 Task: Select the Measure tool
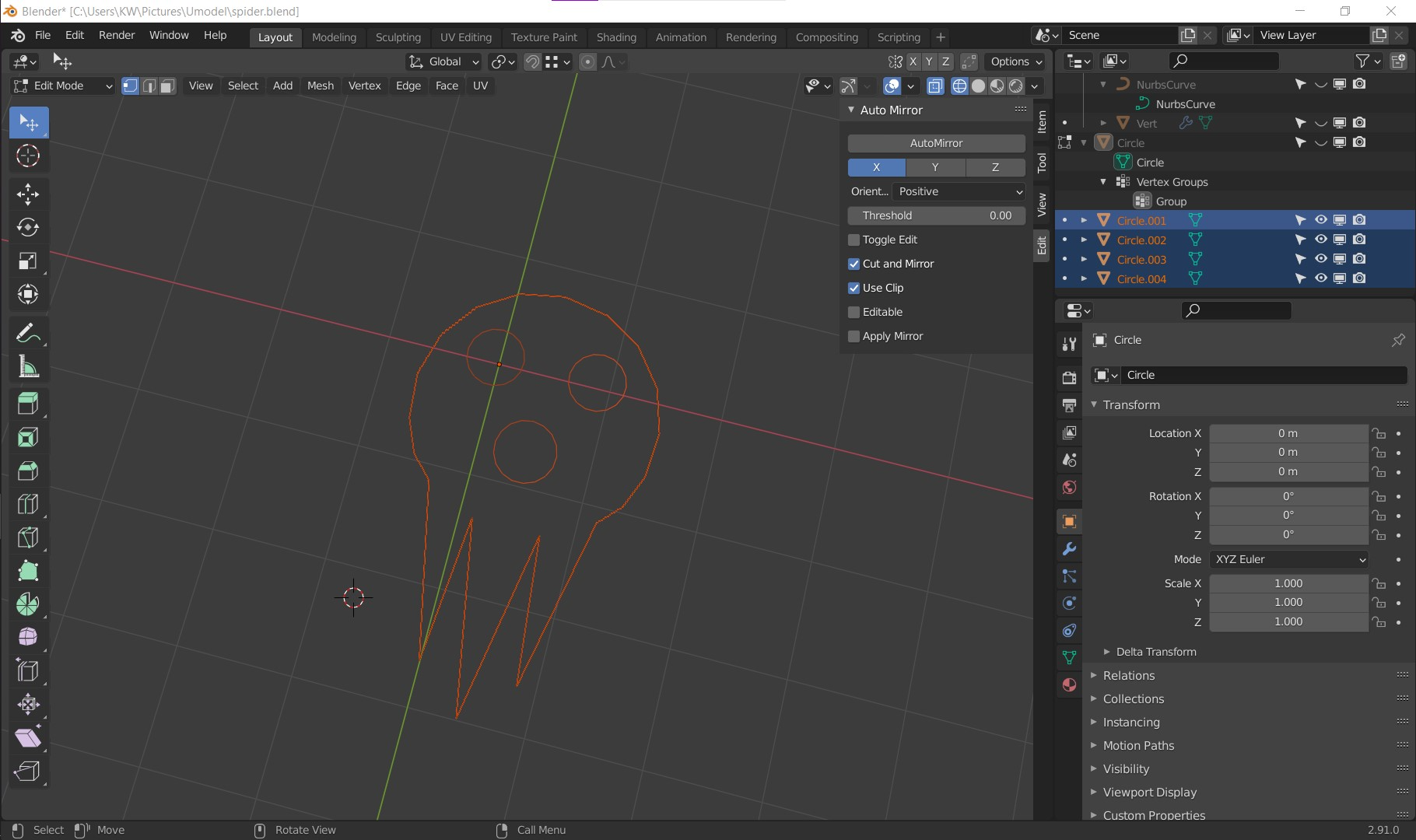pyautogui.click(x=28, y=367)
